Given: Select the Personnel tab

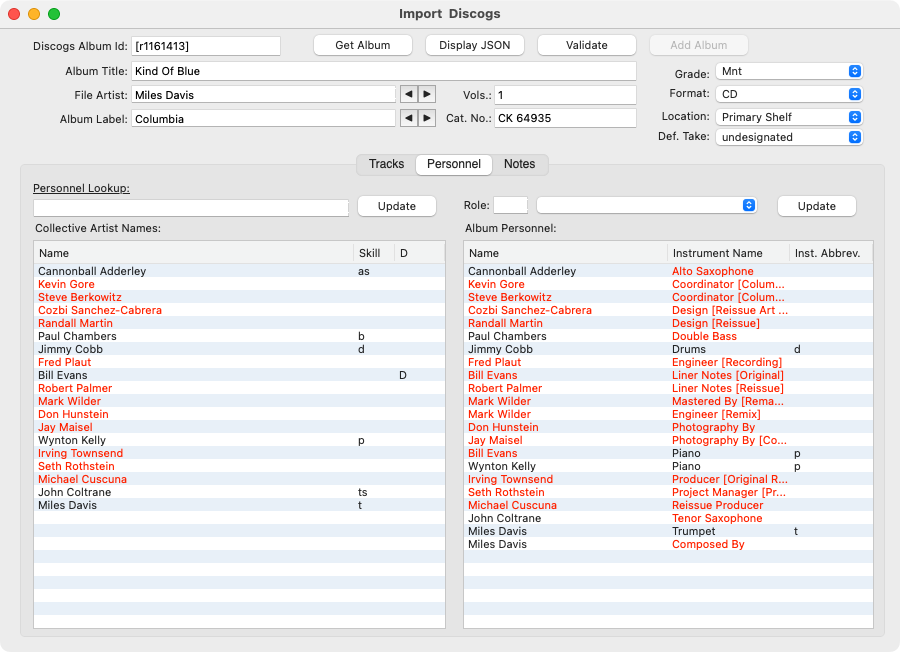Looking at the screenshot, I should (x=453, y=164).
